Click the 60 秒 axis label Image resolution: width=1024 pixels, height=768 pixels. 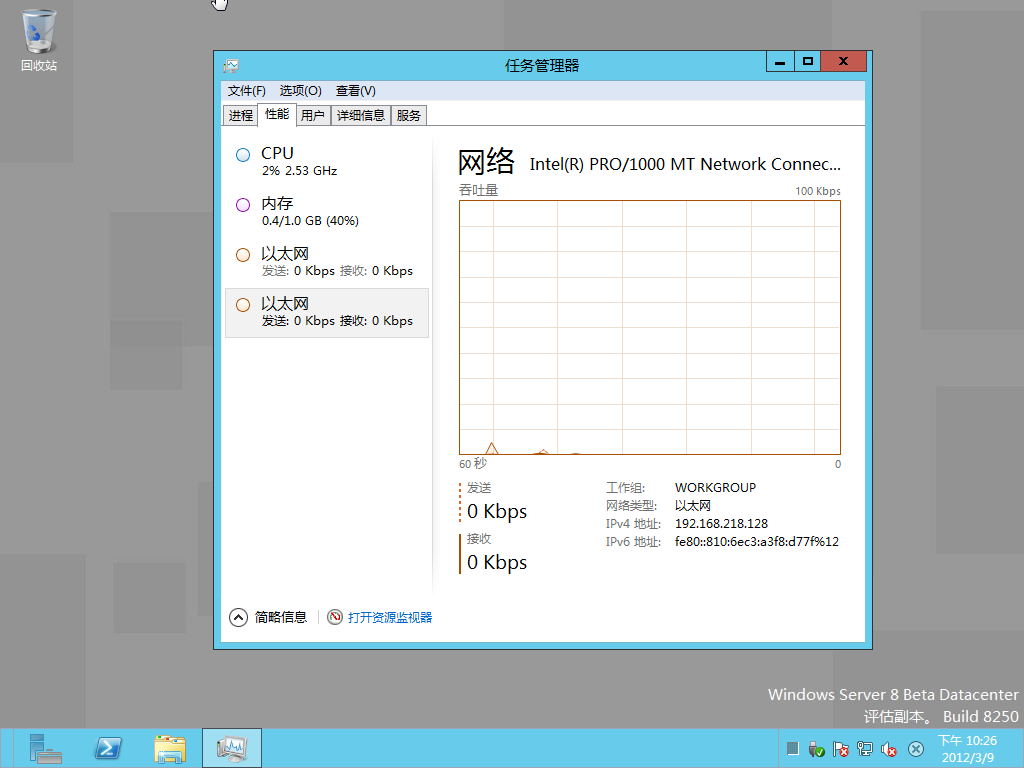tap(473, 464)
